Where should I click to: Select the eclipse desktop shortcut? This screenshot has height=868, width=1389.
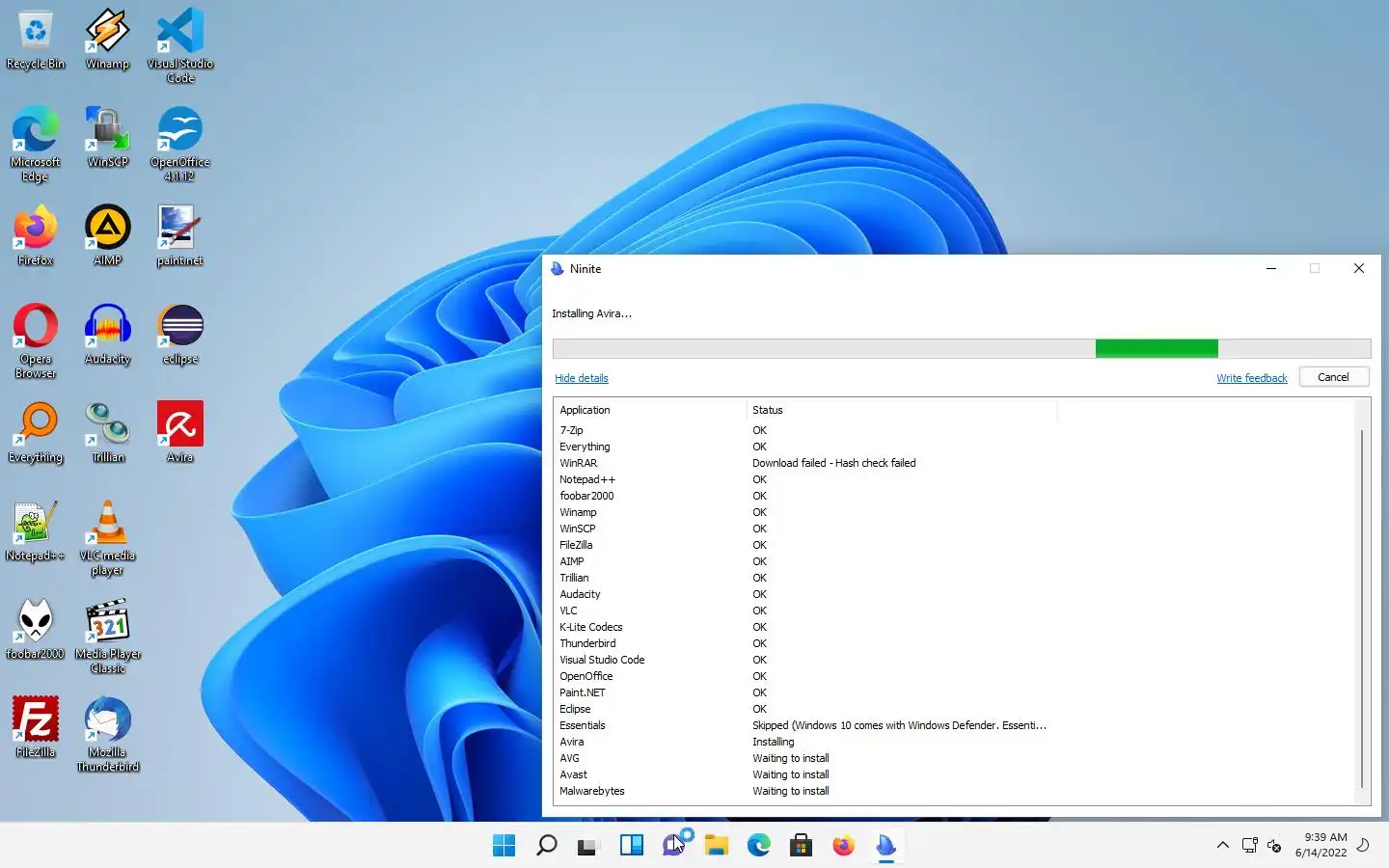point(180,336)
